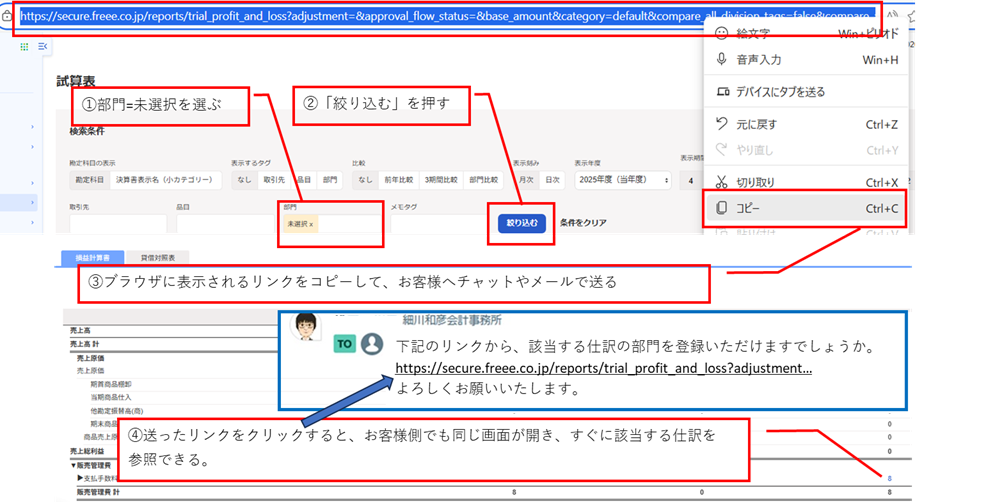Click the 条件をクリア link

(x=582, y=223)
